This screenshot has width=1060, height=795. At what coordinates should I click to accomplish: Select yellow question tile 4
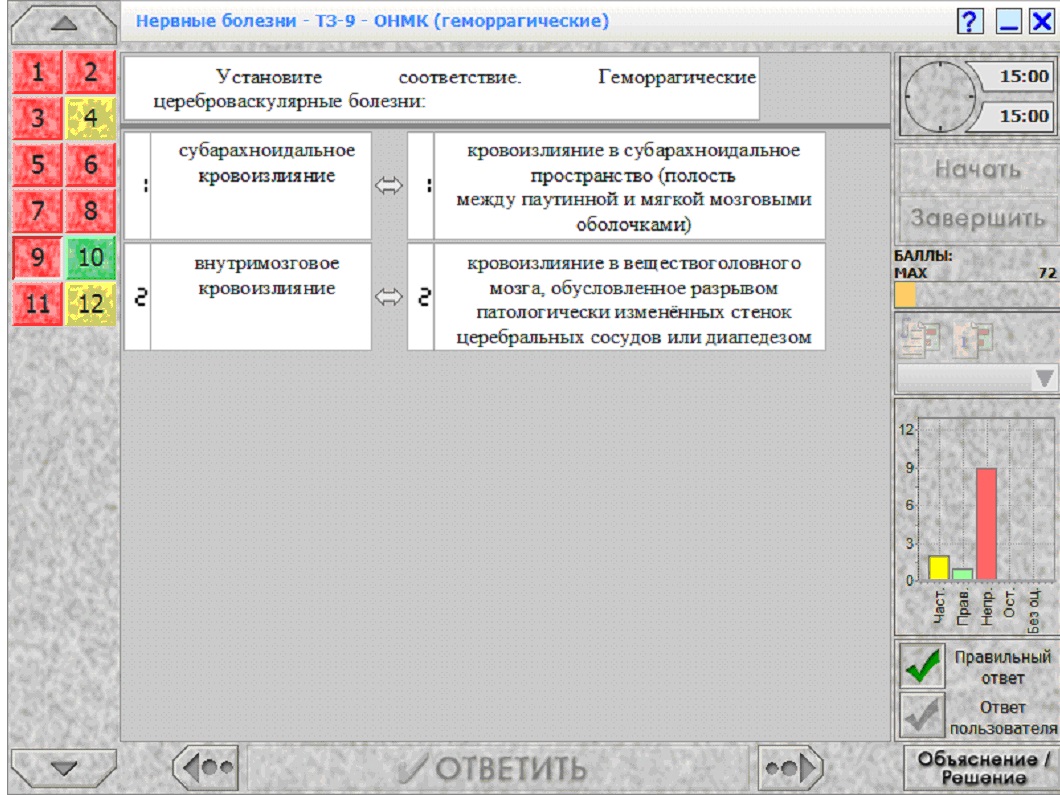tap(91, 118)
